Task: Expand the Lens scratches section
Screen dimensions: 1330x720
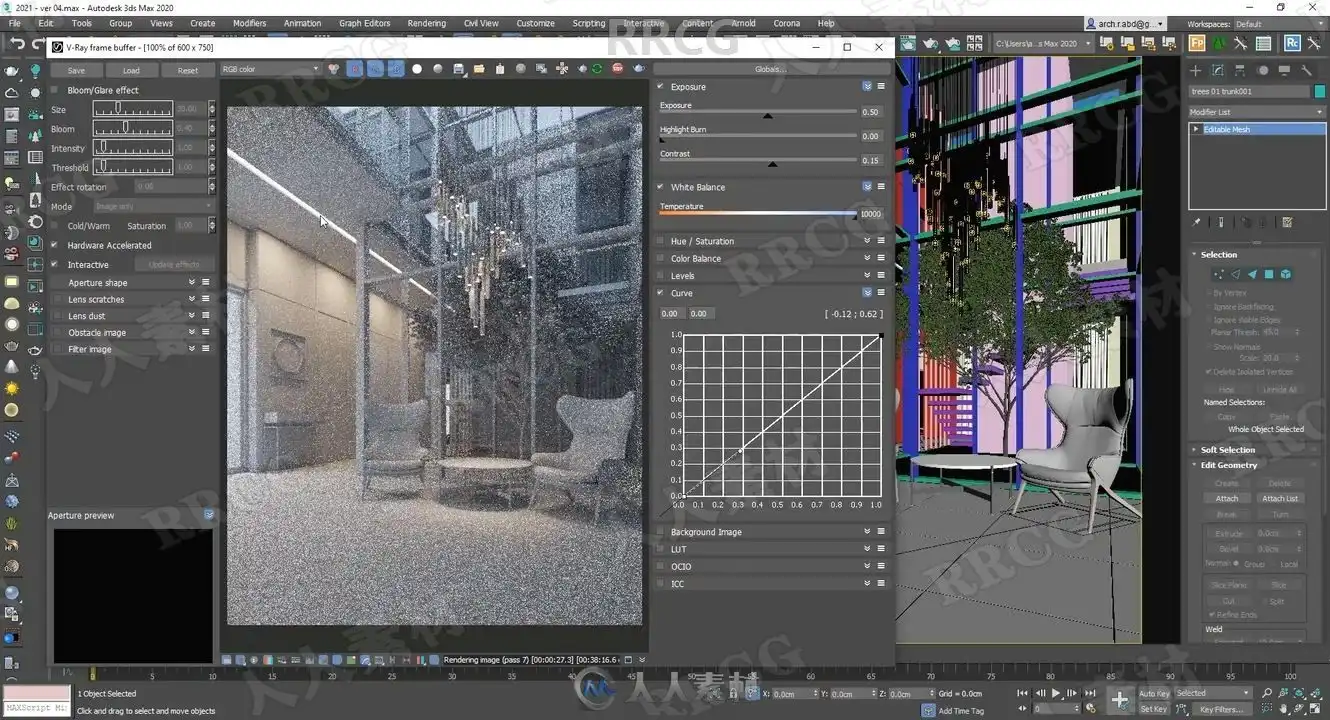Action: 192,299
